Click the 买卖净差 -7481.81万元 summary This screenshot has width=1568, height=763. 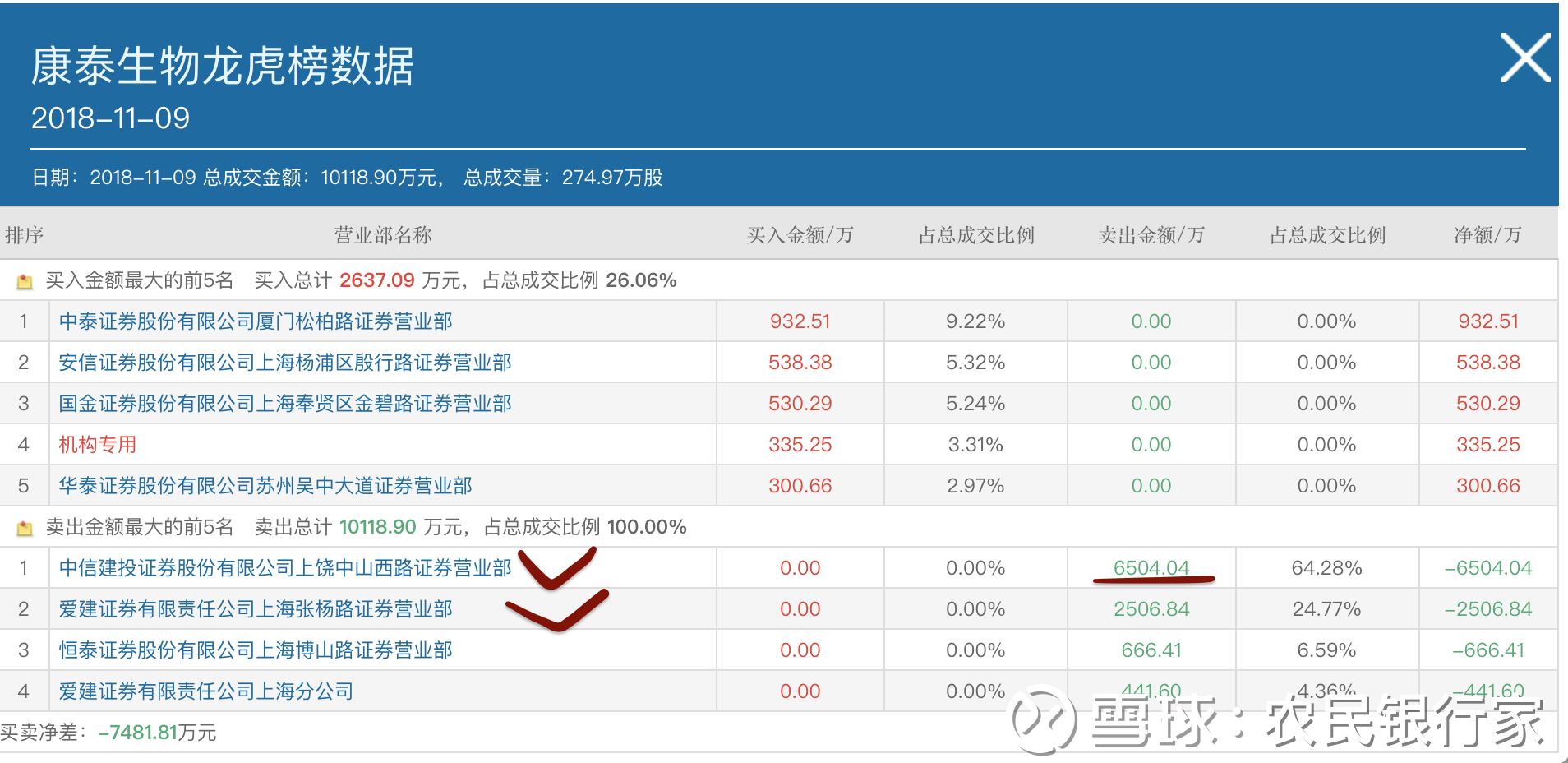108,733
